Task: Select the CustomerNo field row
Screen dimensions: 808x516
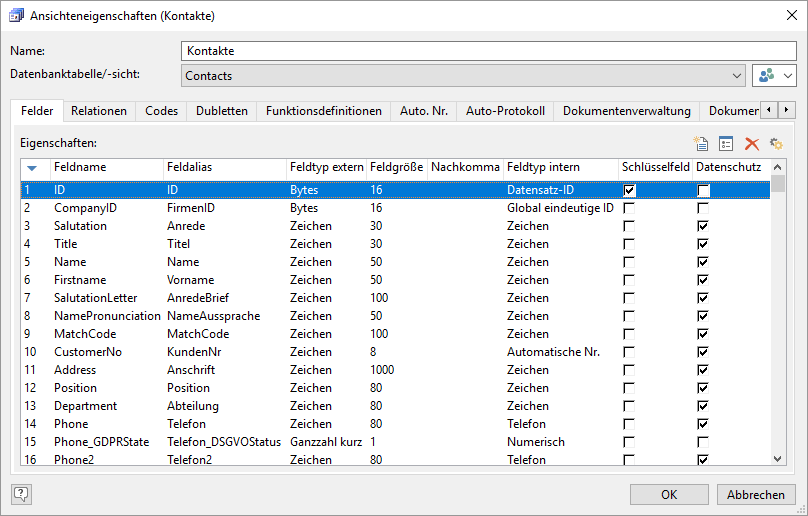Action: click(x=87, y=352)
